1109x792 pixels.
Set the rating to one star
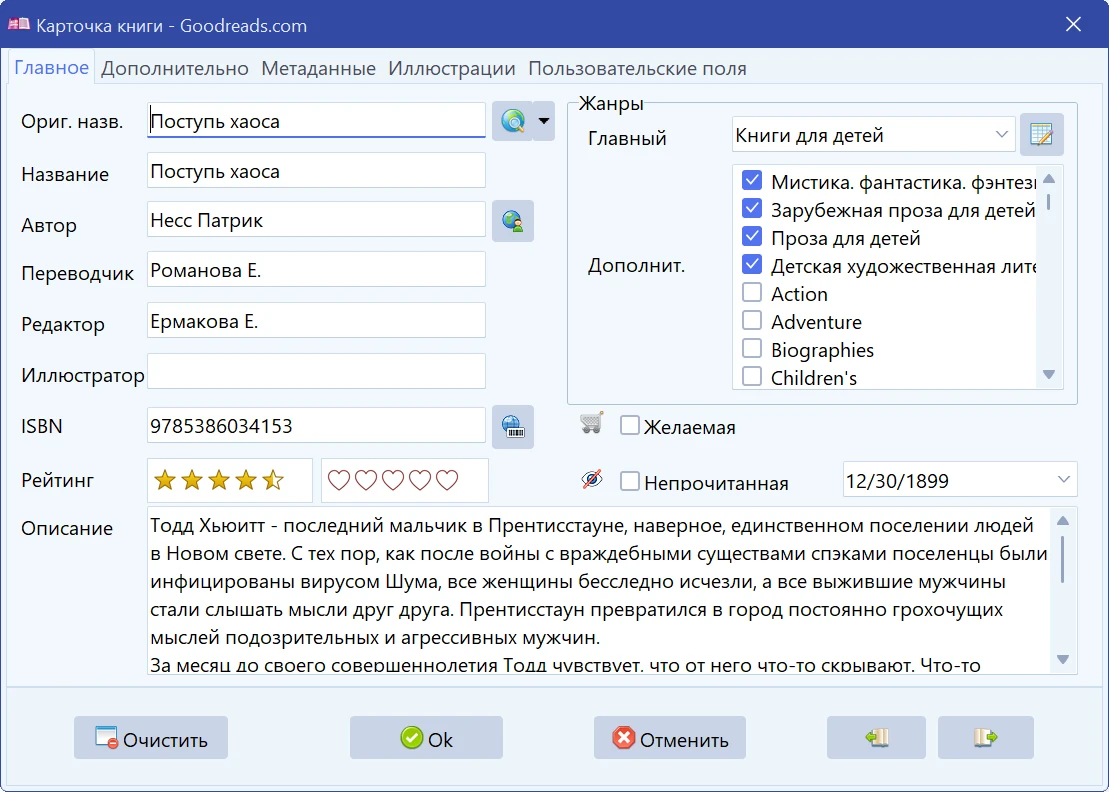(x=165, y=481)
